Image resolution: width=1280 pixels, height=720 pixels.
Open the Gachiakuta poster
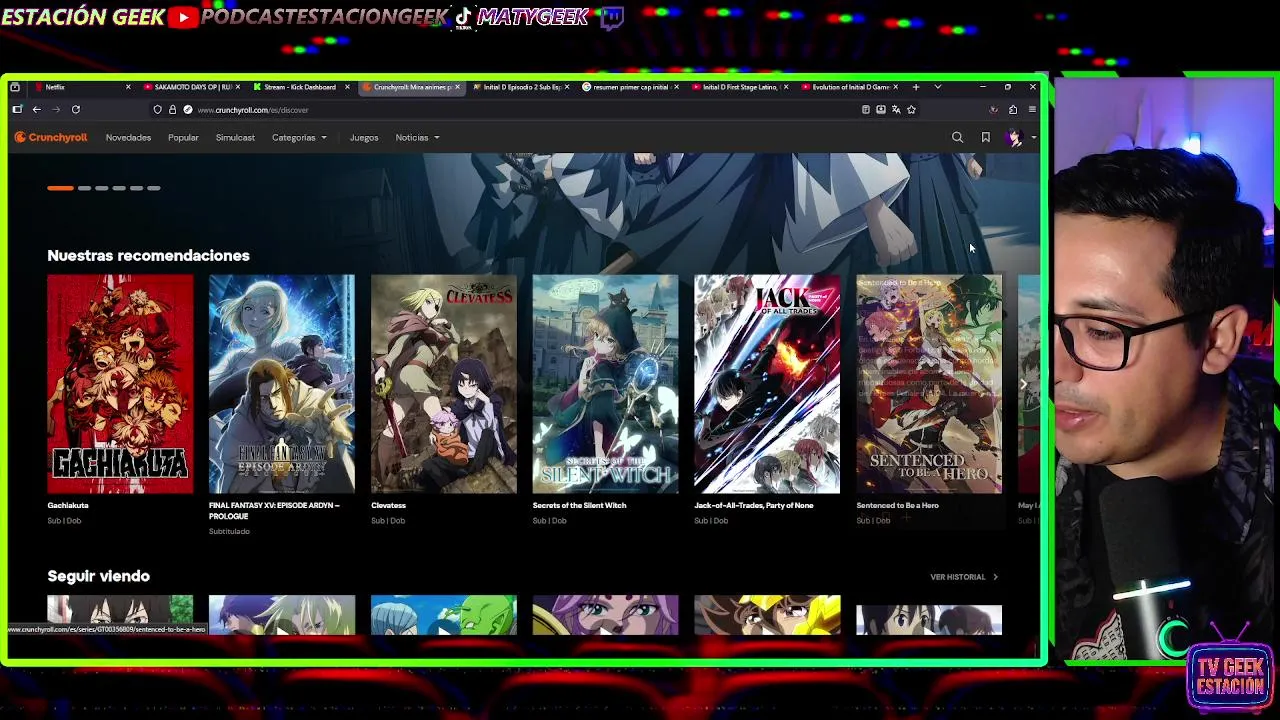tap(120, 384)
